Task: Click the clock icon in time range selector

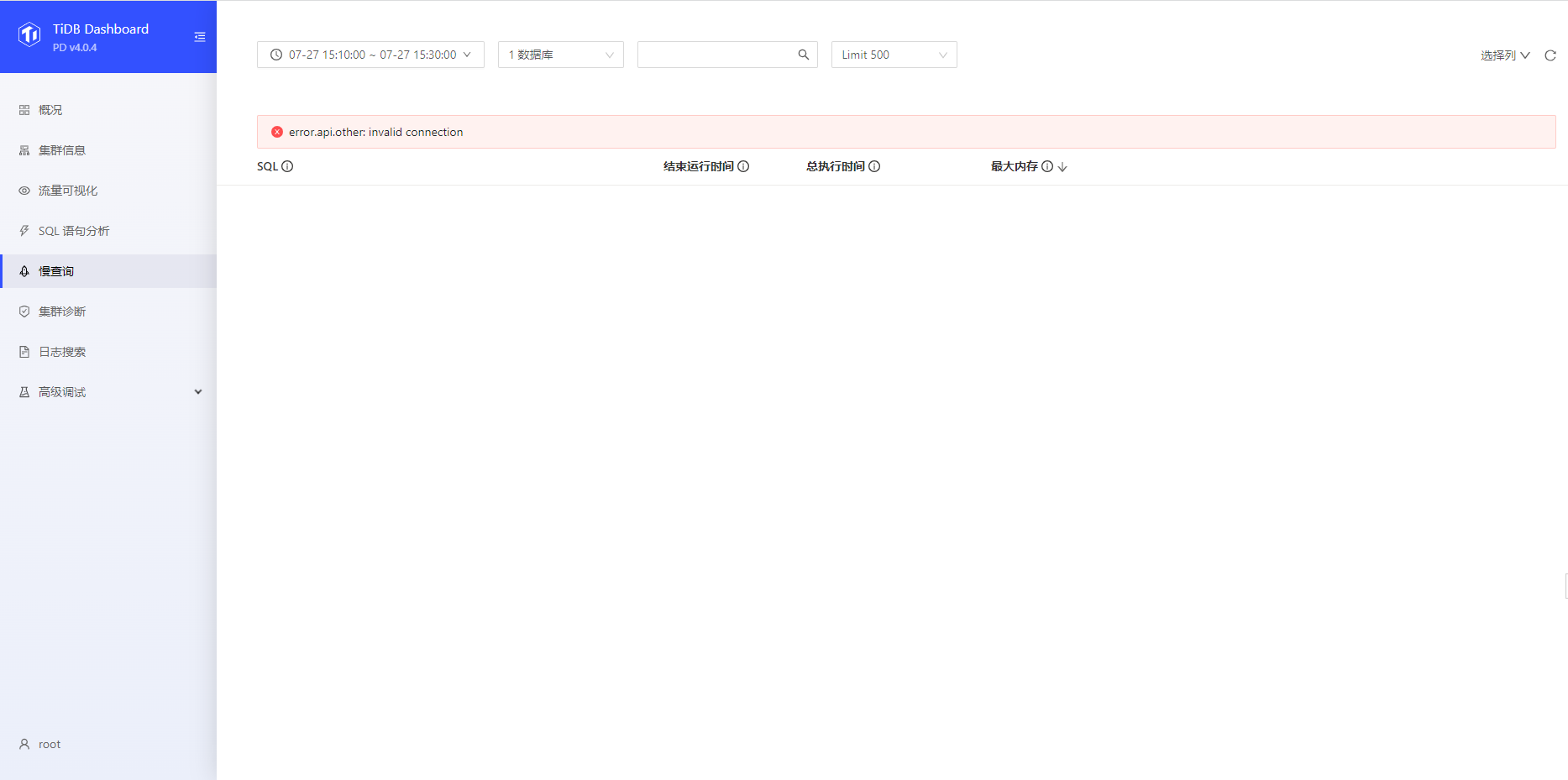Action: [x=276, y=55]
